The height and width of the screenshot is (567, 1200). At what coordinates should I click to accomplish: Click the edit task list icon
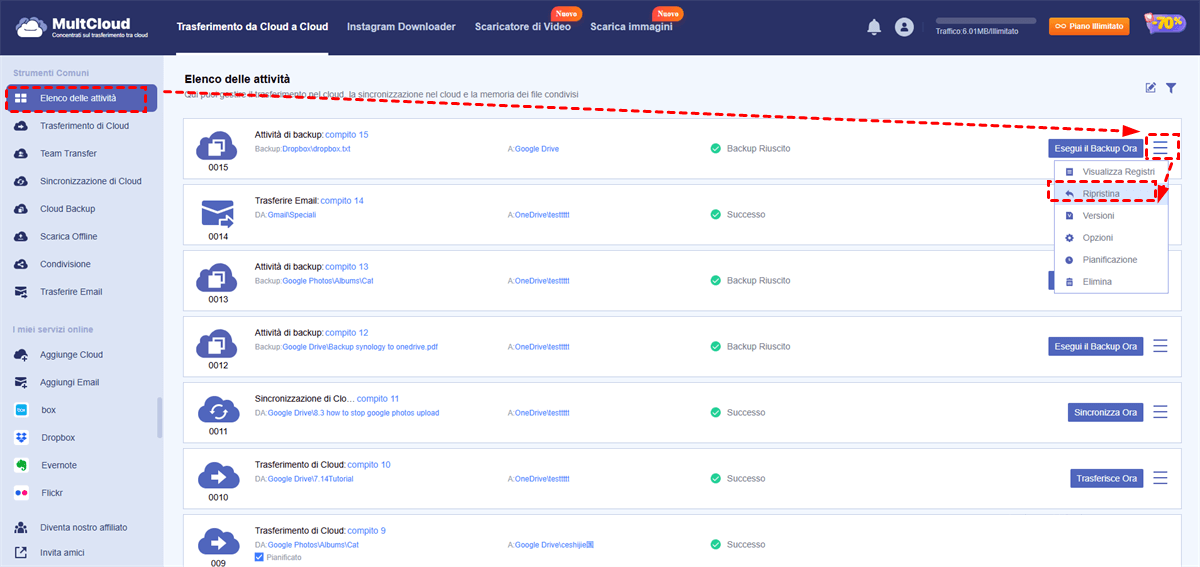[1151, 88]
